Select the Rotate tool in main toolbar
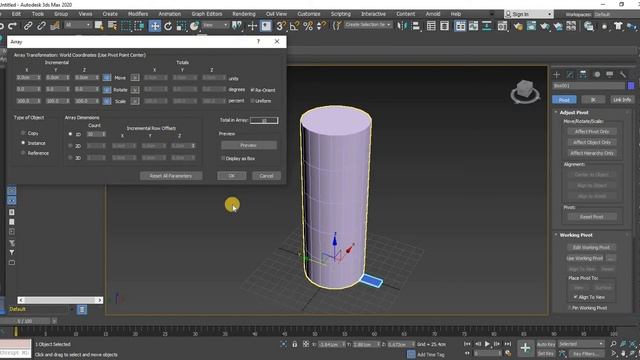The height and width of the screenshot is (360, 640). pos(168,26)
